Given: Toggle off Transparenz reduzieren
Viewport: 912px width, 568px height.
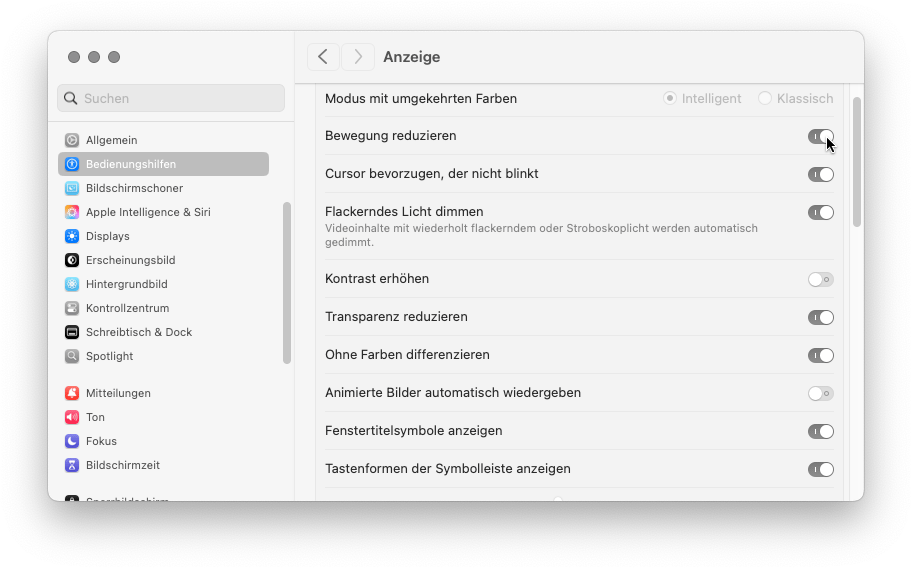Looking at the screenshot, I should [x=820, y=317].
